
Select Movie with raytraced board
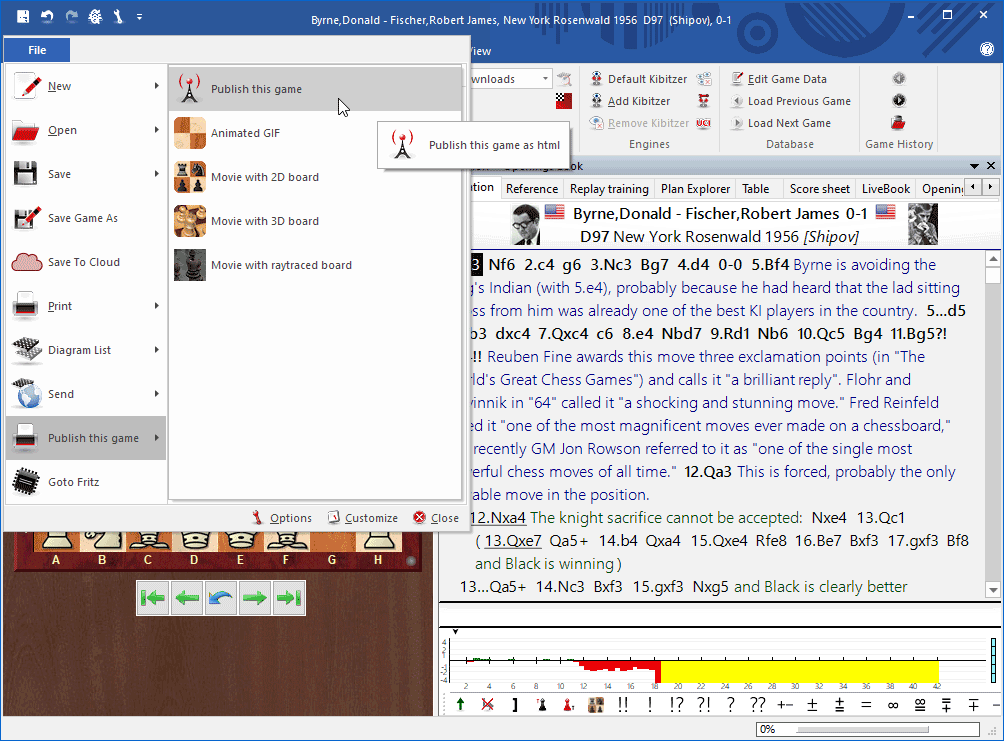(280, 265)
